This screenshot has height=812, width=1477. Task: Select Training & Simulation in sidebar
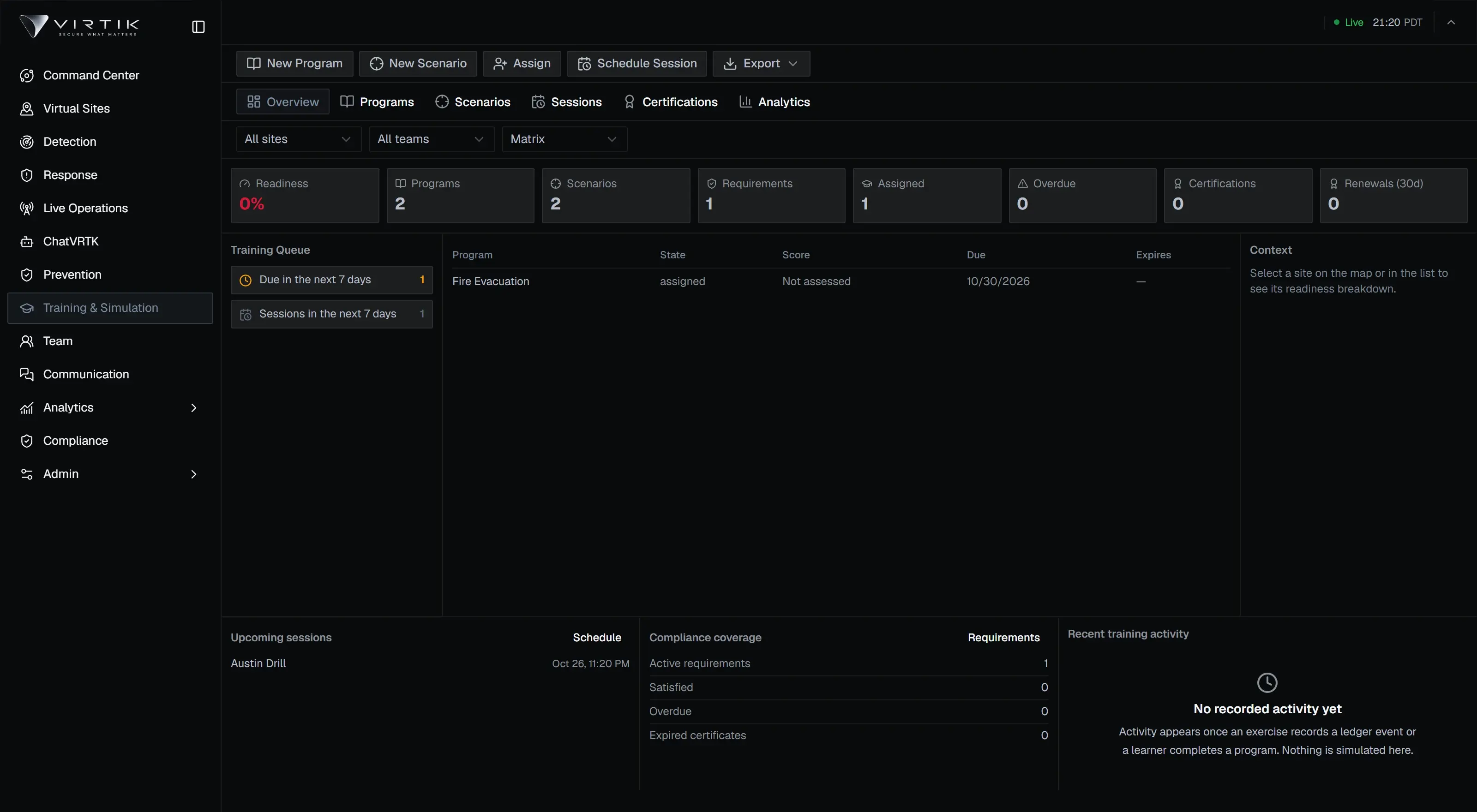(110, 308)
